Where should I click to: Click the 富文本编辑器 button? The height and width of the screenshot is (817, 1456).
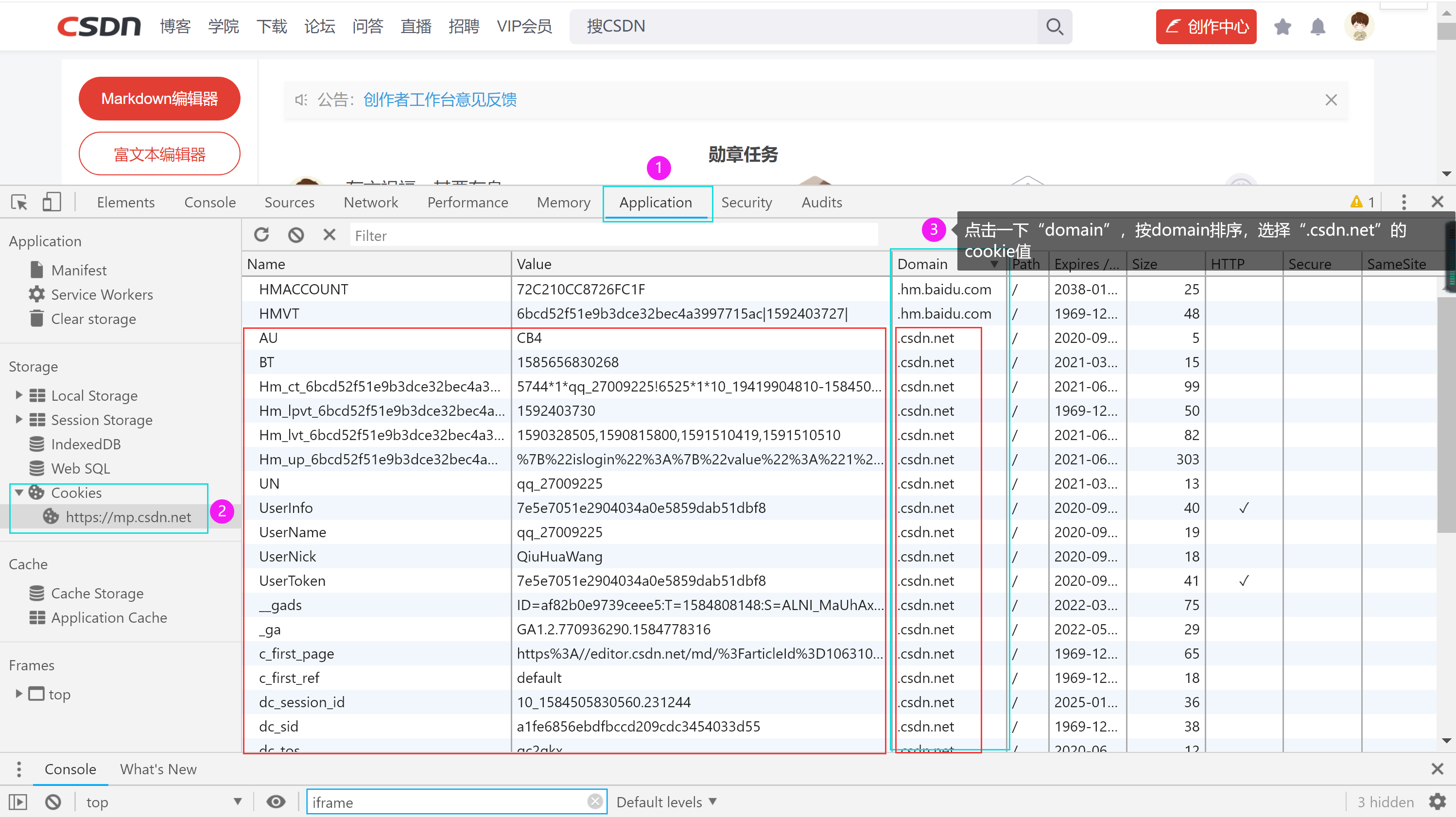[x=159, y=153]
